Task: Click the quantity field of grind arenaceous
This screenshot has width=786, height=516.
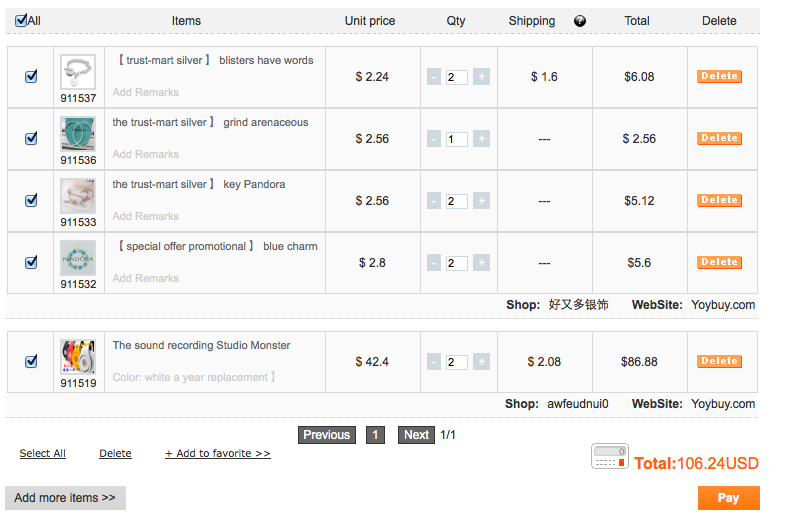Action: pos(456,139)
